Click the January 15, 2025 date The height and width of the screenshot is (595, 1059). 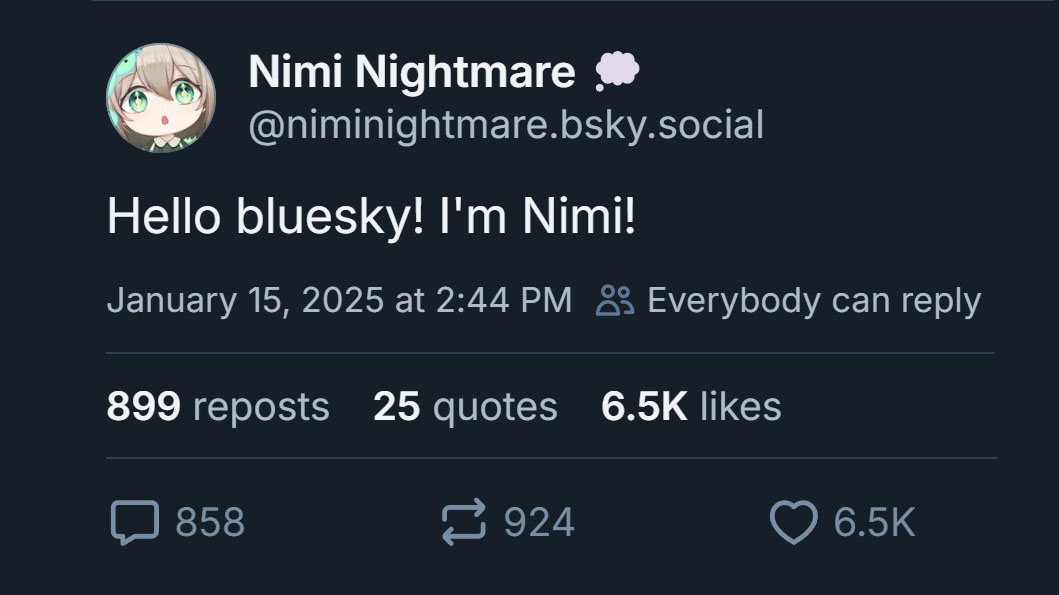(245, 300)
